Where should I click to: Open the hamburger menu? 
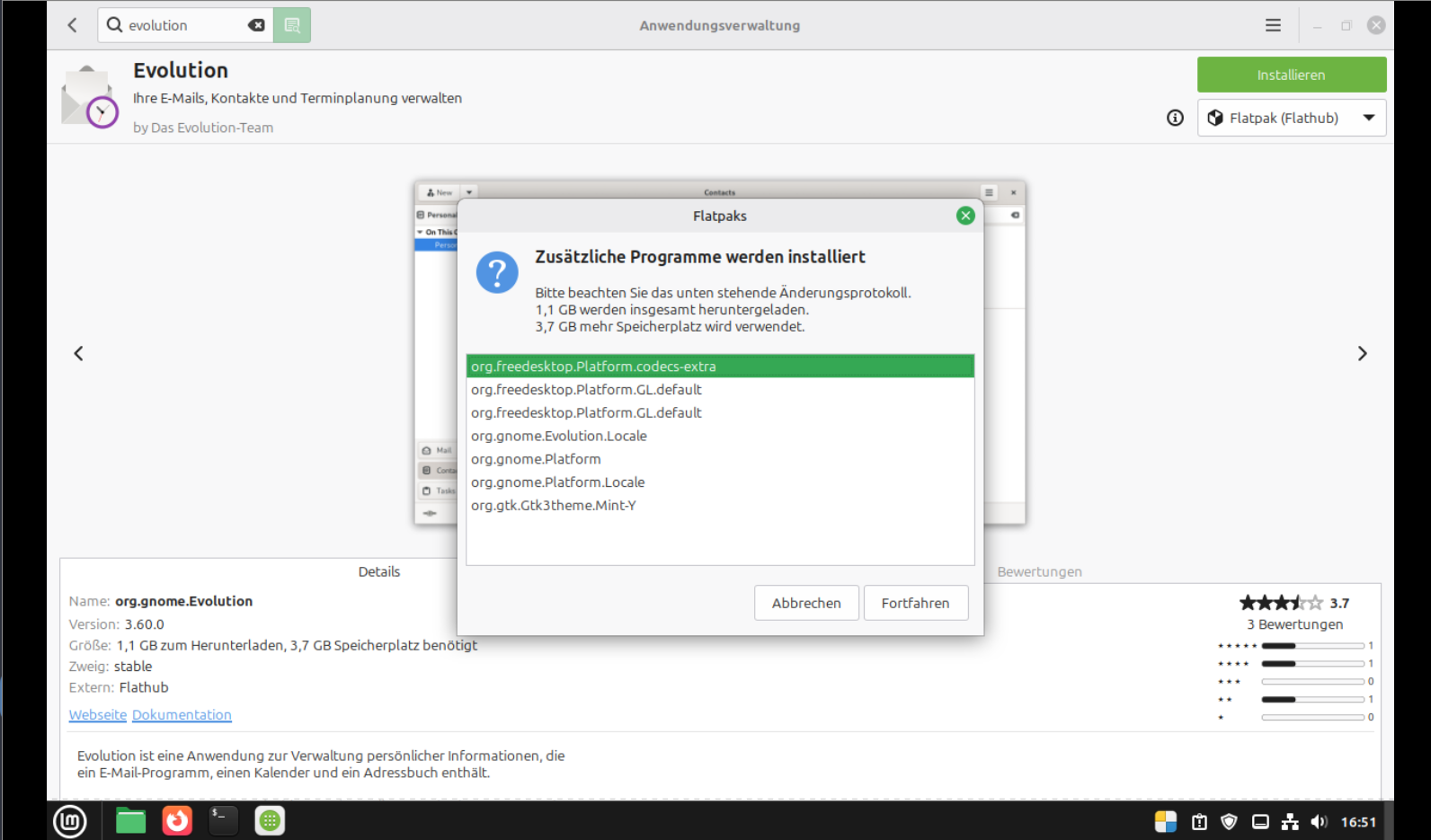coord(1273,25)
